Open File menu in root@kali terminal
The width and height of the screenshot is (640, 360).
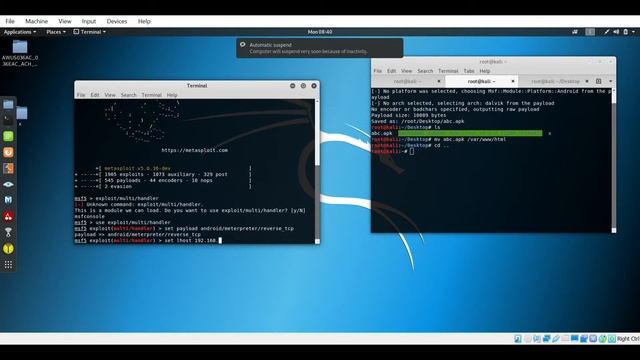(x=378, y=71)
